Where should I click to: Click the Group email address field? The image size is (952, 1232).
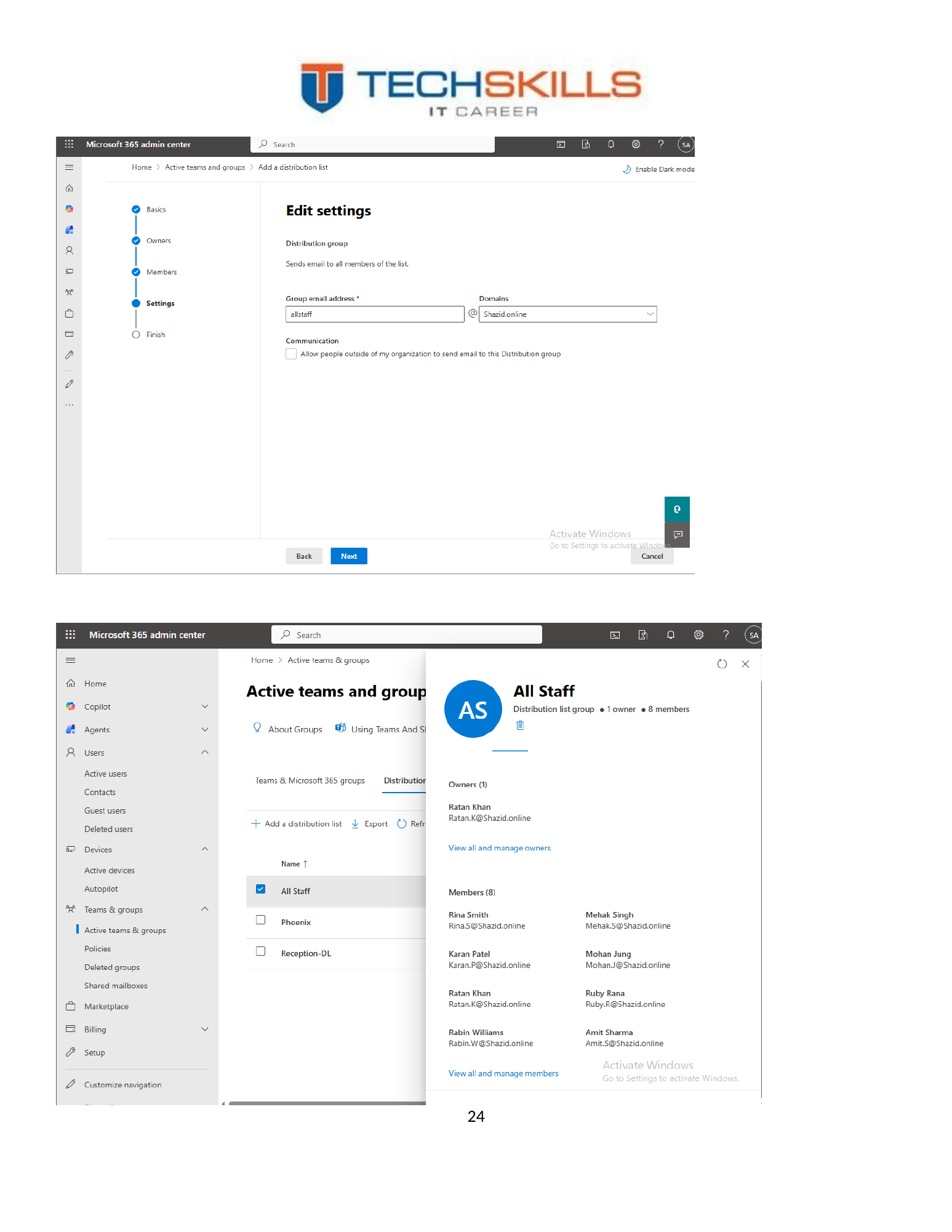click(x=375, y=314)
